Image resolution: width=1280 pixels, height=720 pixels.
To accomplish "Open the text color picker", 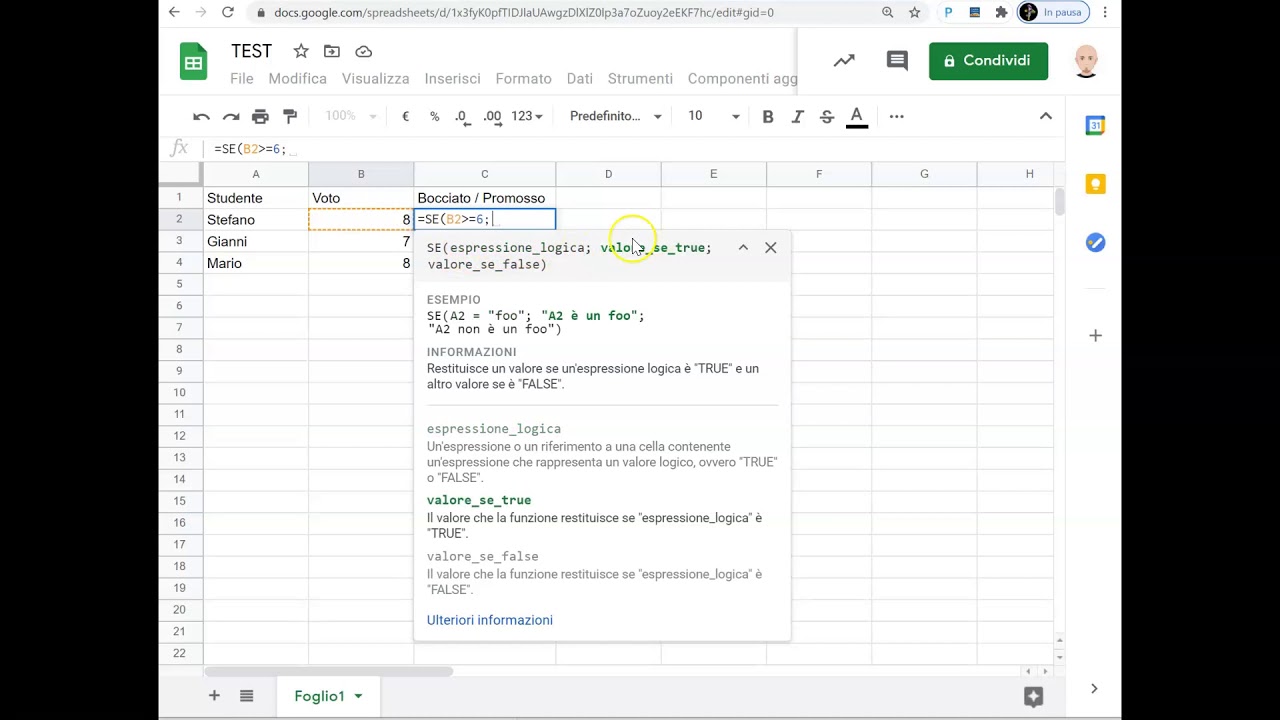I will coord(856,116).
